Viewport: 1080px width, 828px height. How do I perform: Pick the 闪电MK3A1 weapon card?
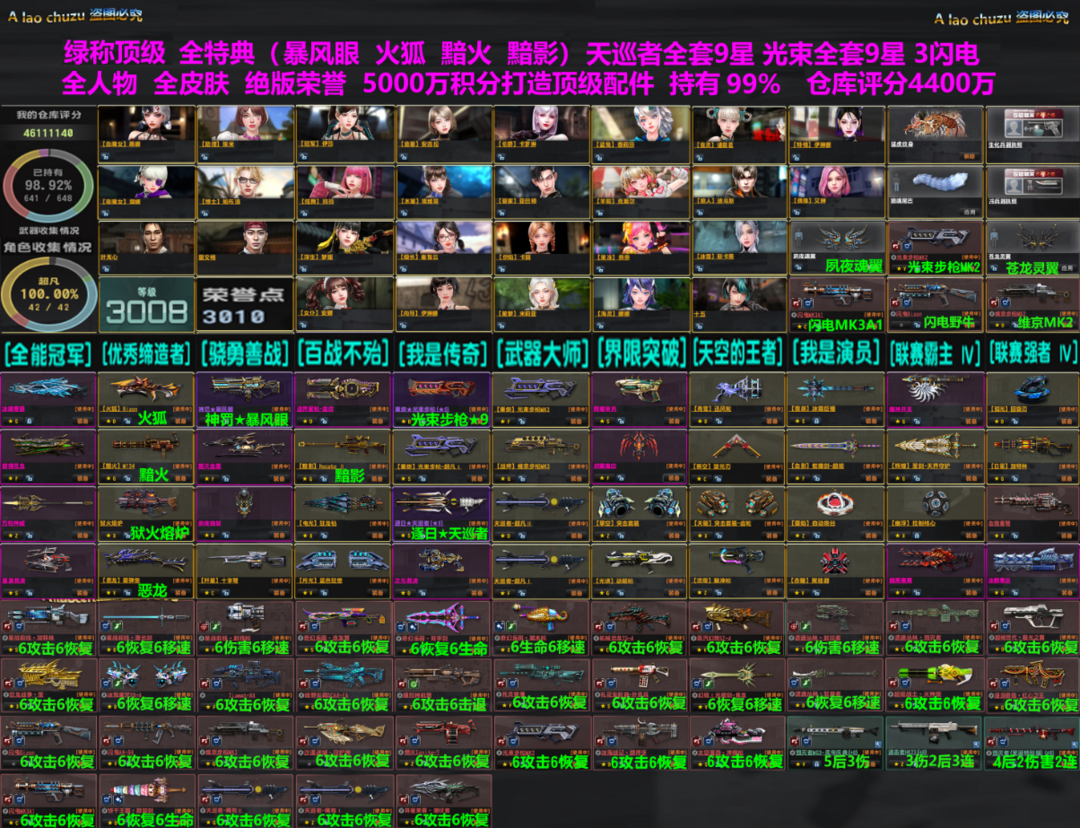tap(837, 304)
